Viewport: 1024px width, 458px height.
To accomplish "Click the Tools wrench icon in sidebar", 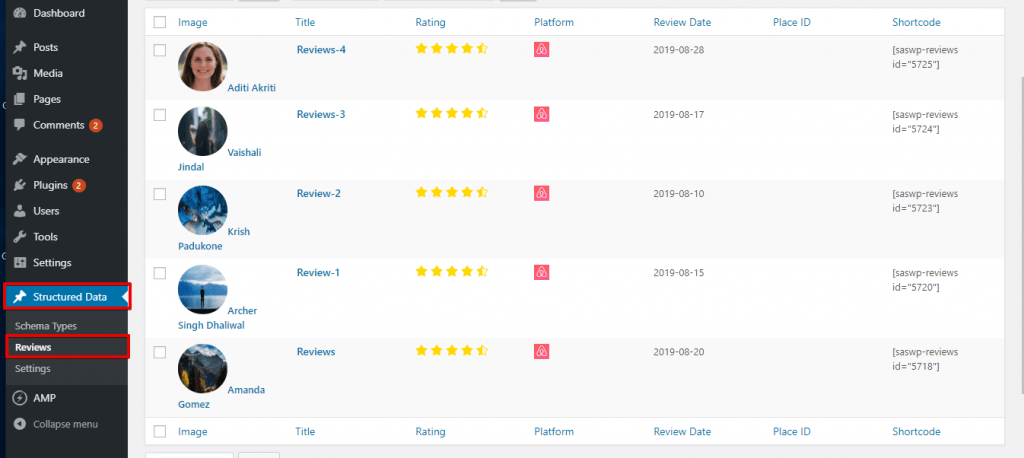I will [x=20, y=237].
